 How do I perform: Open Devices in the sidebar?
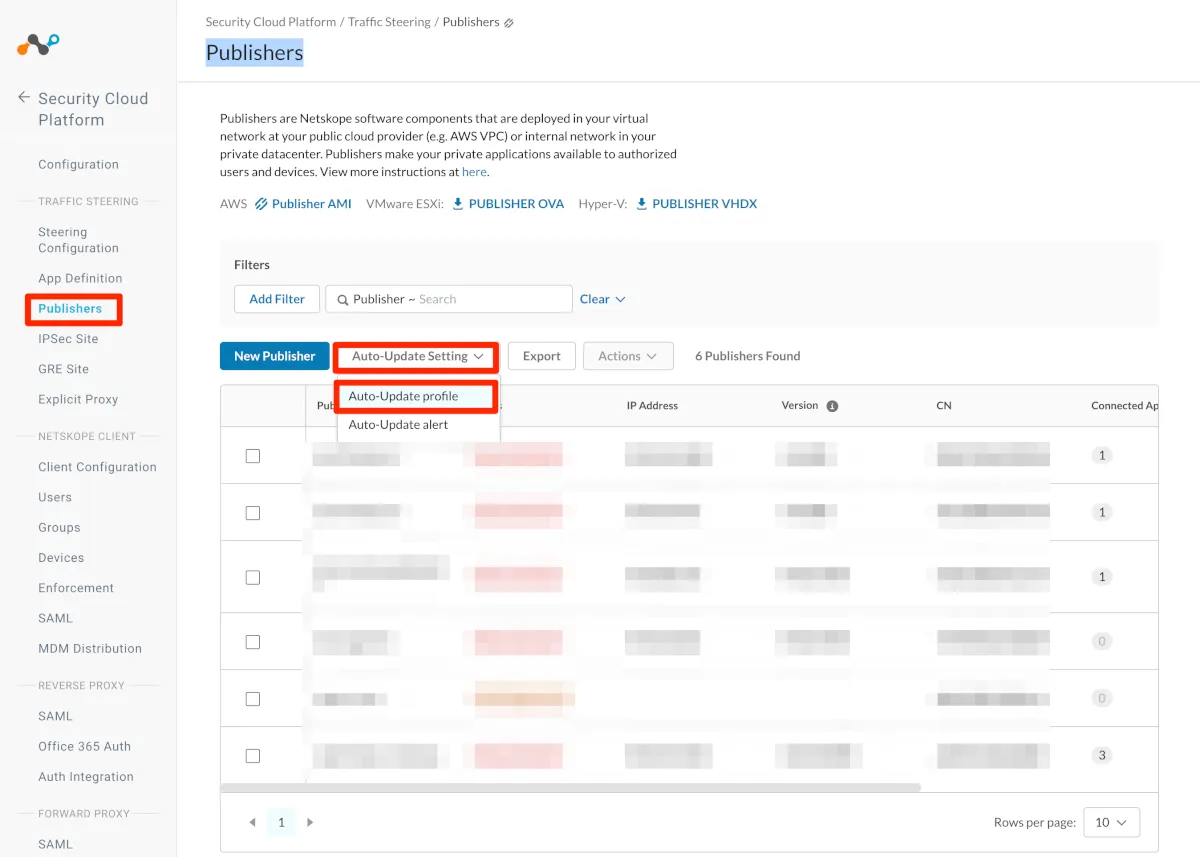click(61, 558)
